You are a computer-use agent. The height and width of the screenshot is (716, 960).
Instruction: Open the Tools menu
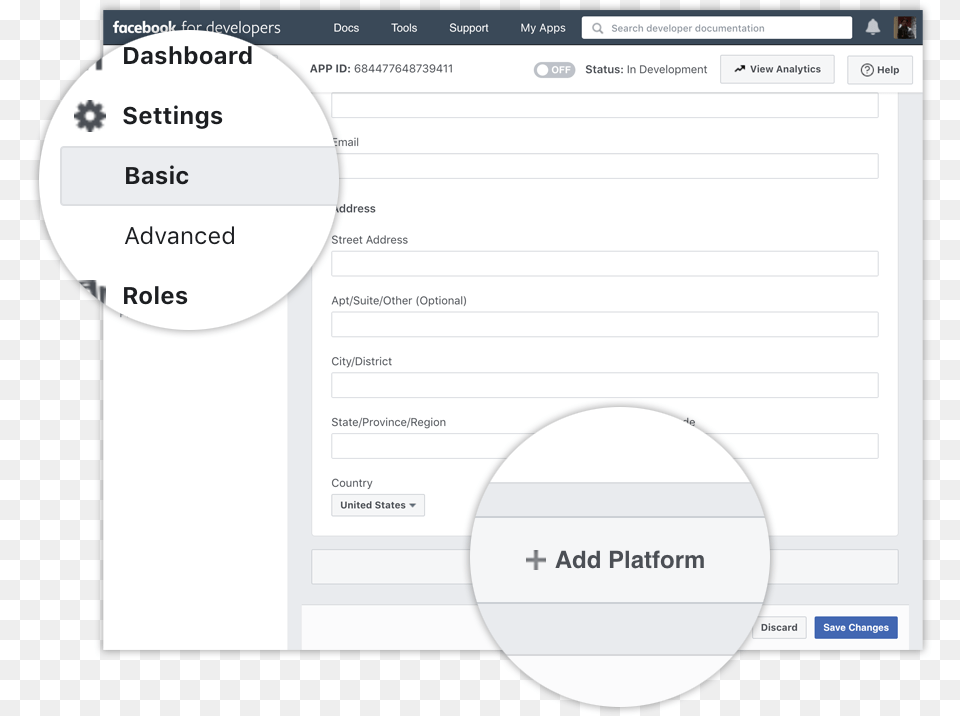pos(404,28)
